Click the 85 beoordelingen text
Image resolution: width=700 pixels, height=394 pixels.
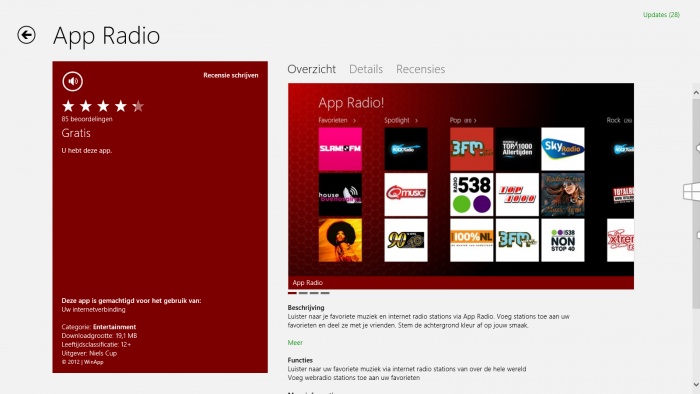87,119
